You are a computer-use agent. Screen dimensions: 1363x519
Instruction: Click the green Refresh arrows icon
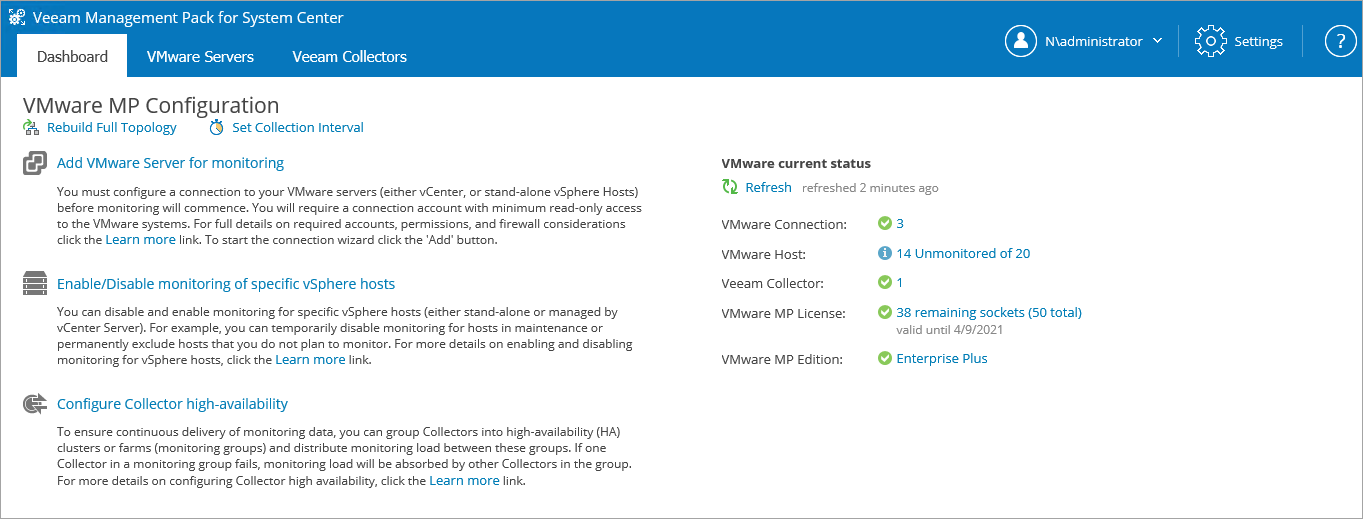[x=730, y=187]
